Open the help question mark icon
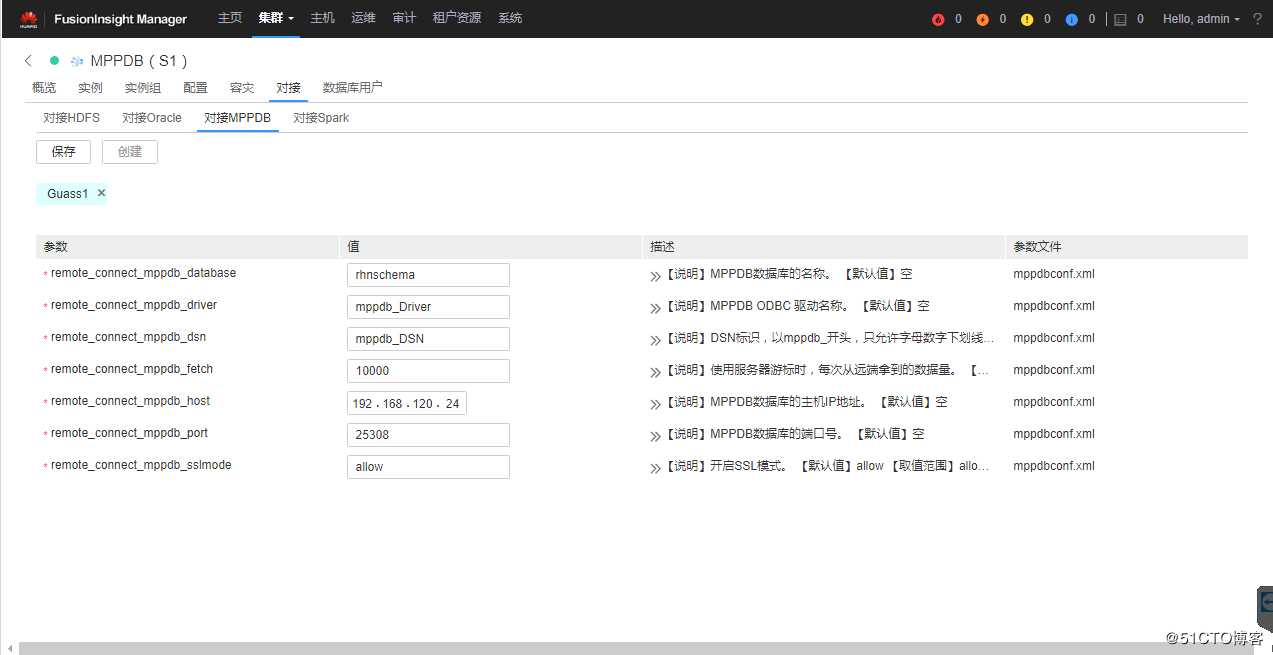 tap(1257, 19)
